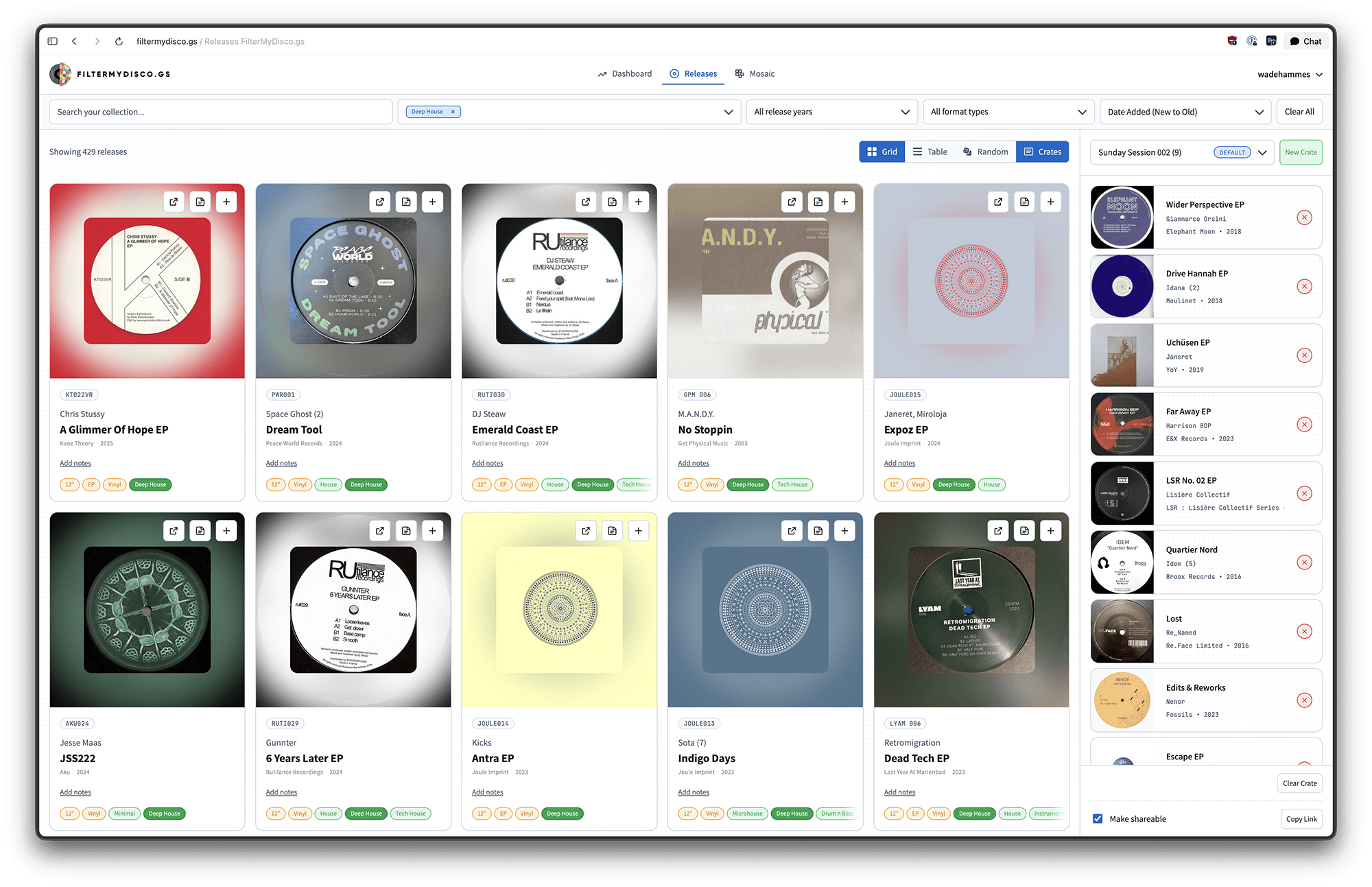Open external link on A Glimmer Of Hope EP card
The height and width of the screenshot is (887, 1372).
coord(174,202)
